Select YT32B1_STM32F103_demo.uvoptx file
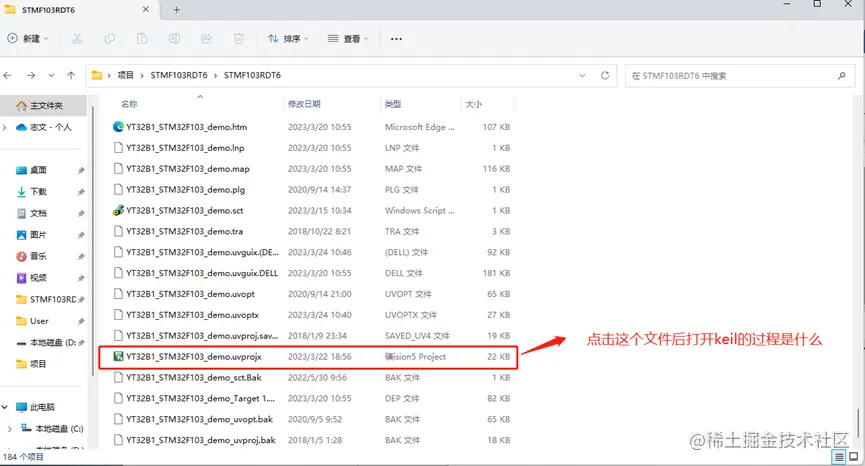Screen dimensions: 865x466 pyautogui.click(x=312, y=315)
